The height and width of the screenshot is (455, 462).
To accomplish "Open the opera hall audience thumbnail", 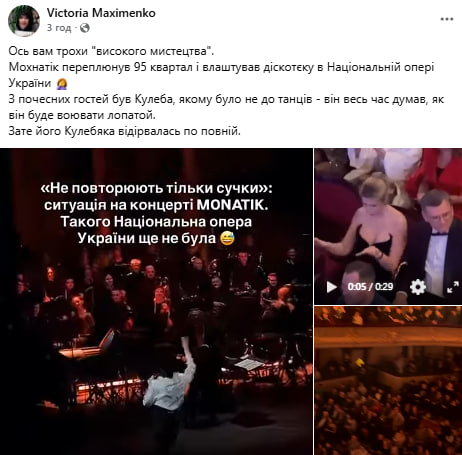I will 388,381.
